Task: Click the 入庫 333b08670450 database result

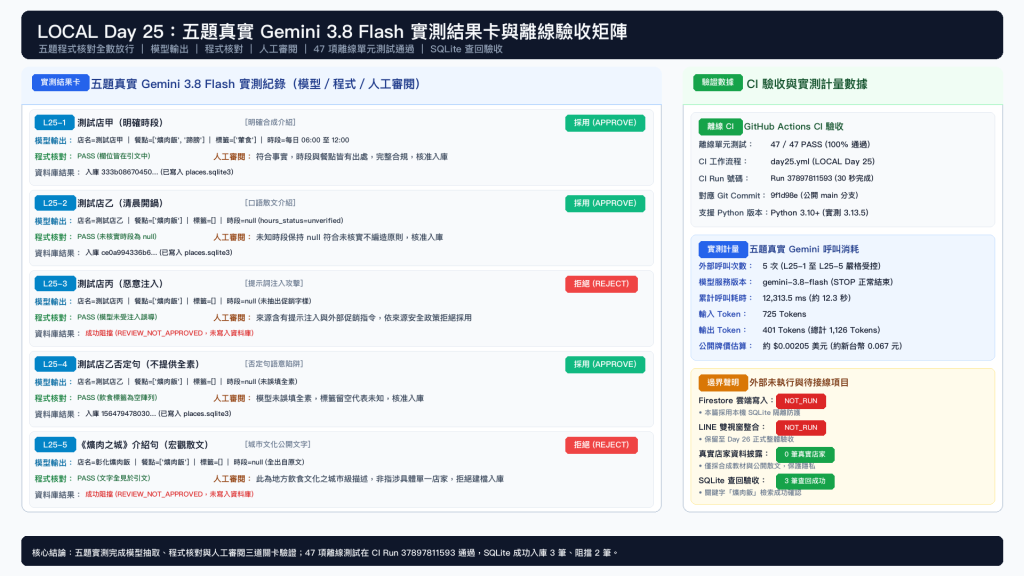Action: (159, 172)
